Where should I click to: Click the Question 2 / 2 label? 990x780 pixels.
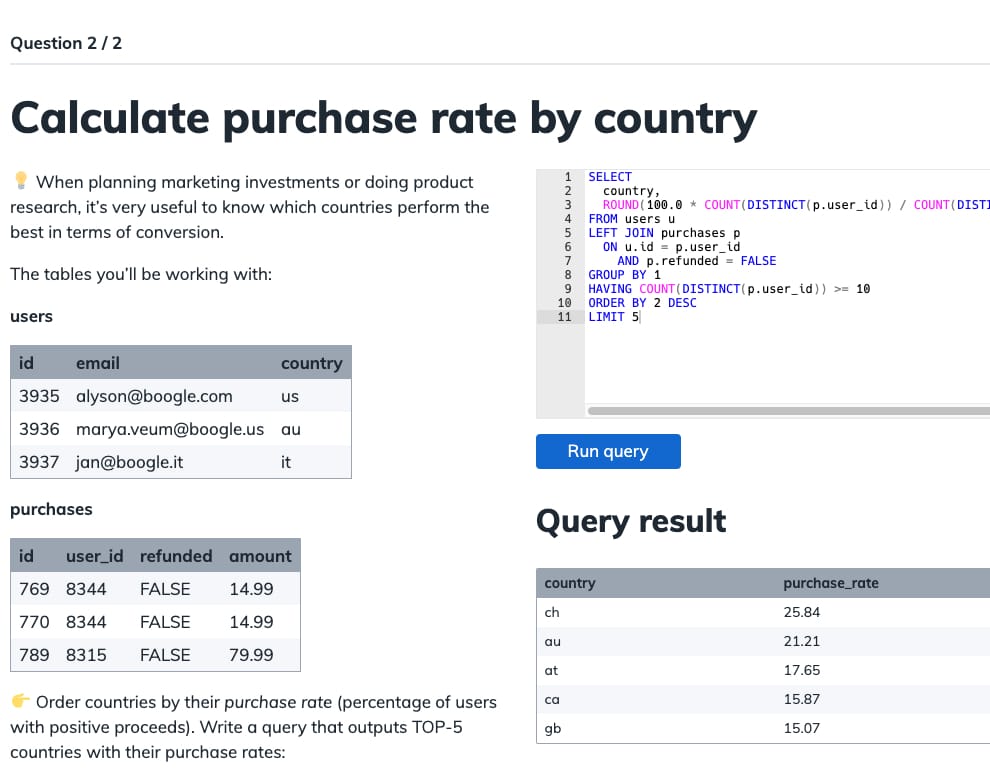[x=66, y=43]
